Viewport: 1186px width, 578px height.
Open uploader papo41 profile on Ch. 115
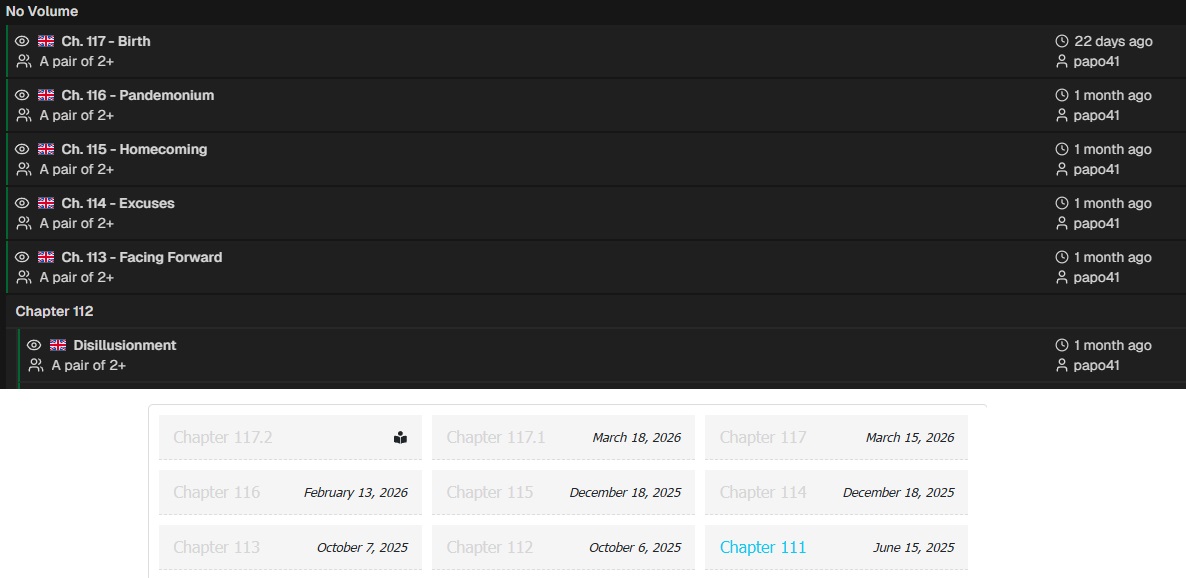point(1096,170)
